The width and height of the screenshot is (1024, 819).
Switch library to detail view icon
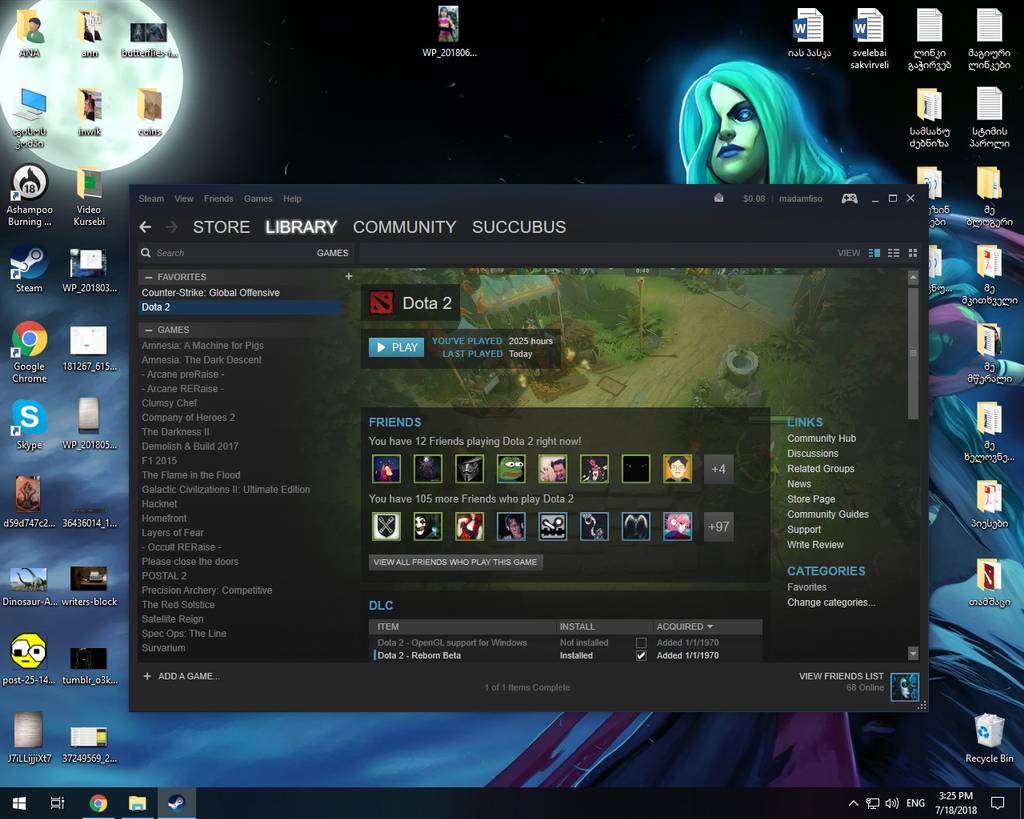pos(874,253)
